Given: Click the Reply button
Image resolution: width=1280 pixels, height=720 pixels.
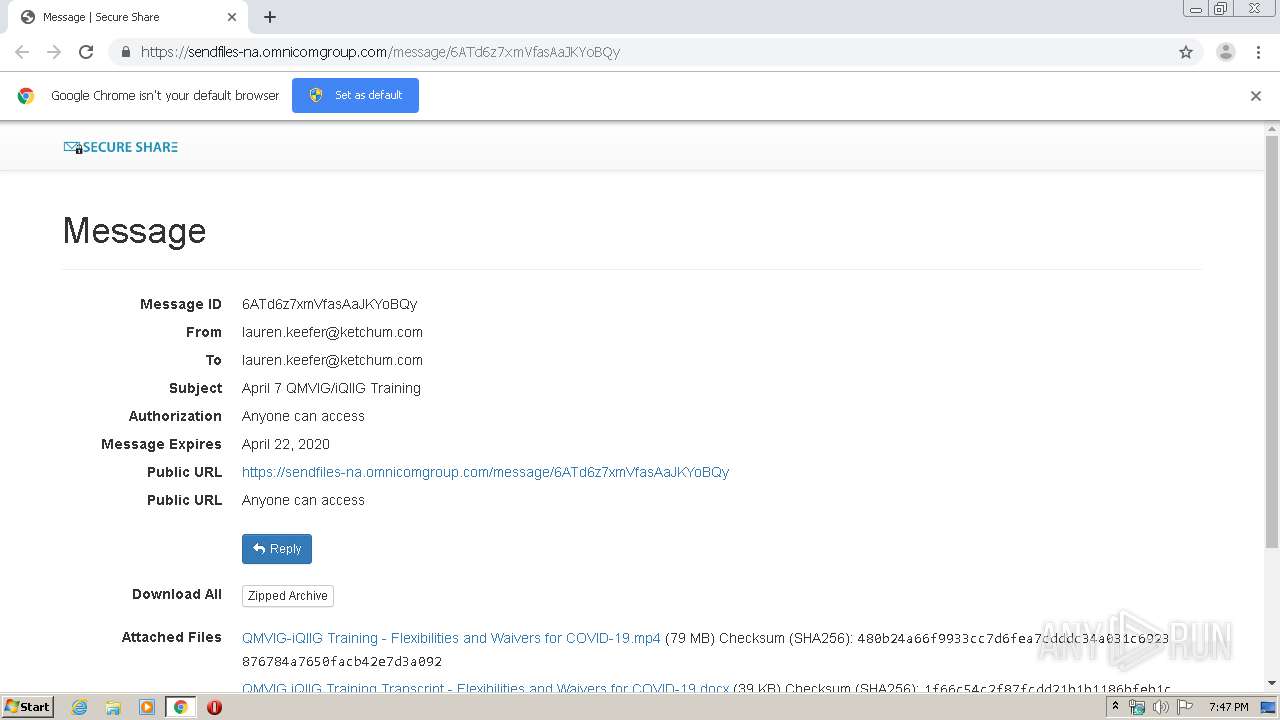Looking at the screenshot, I should click(277, 549).
